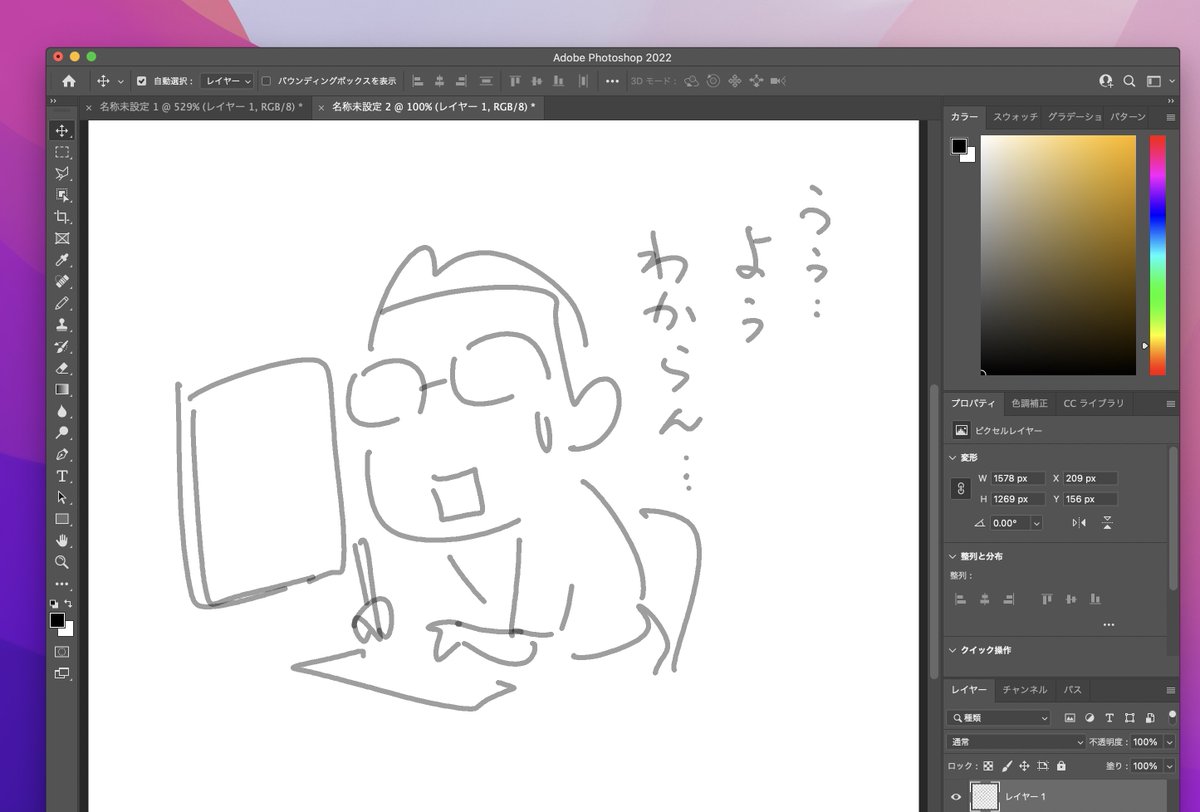Image resolution: width=1200 pixels, height=812 pixels.
Task: Select the Hand tool
Action: coord(62,540)
